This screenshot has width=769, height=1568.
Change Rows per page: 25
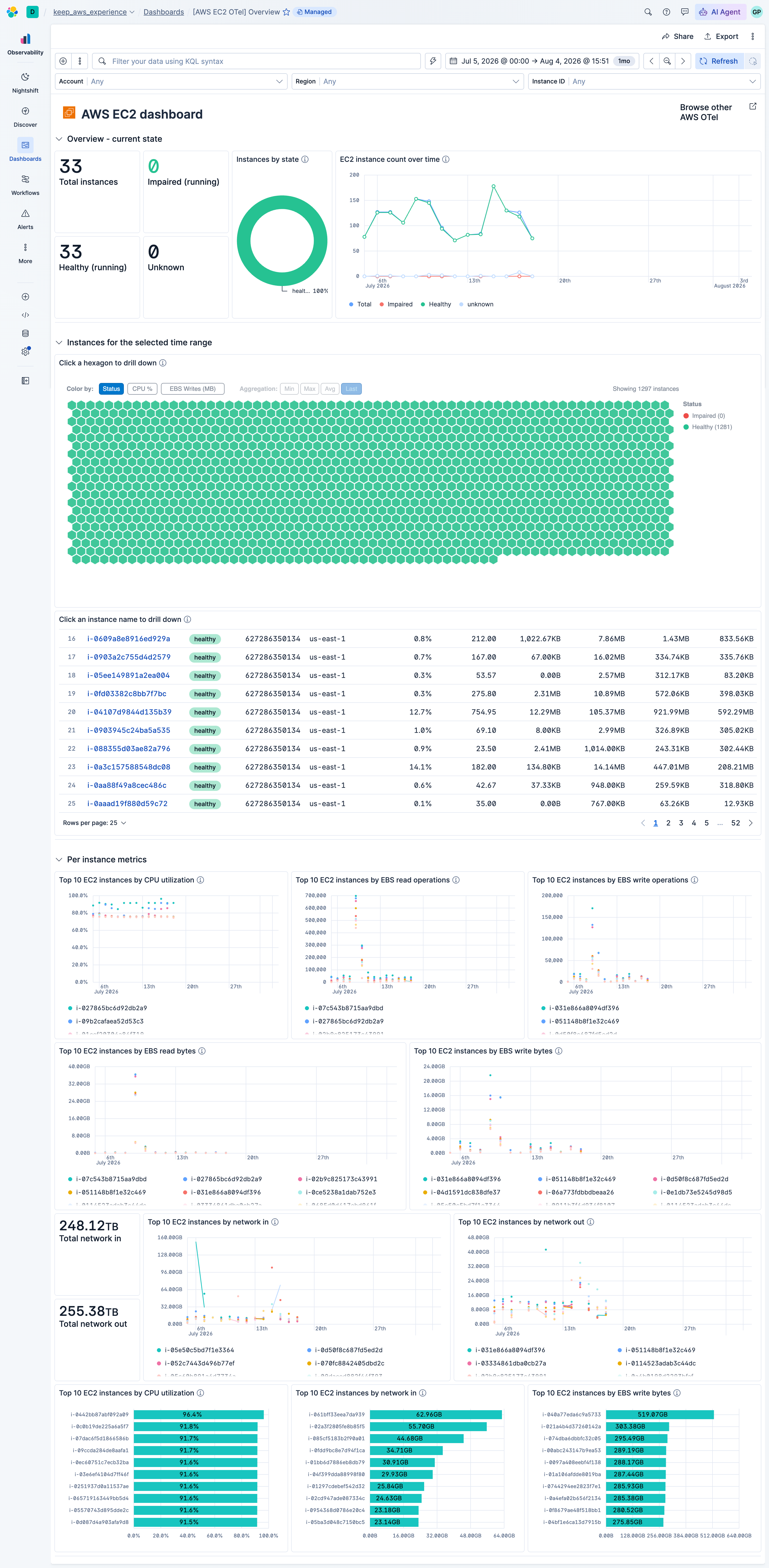[x=94, y=823]
